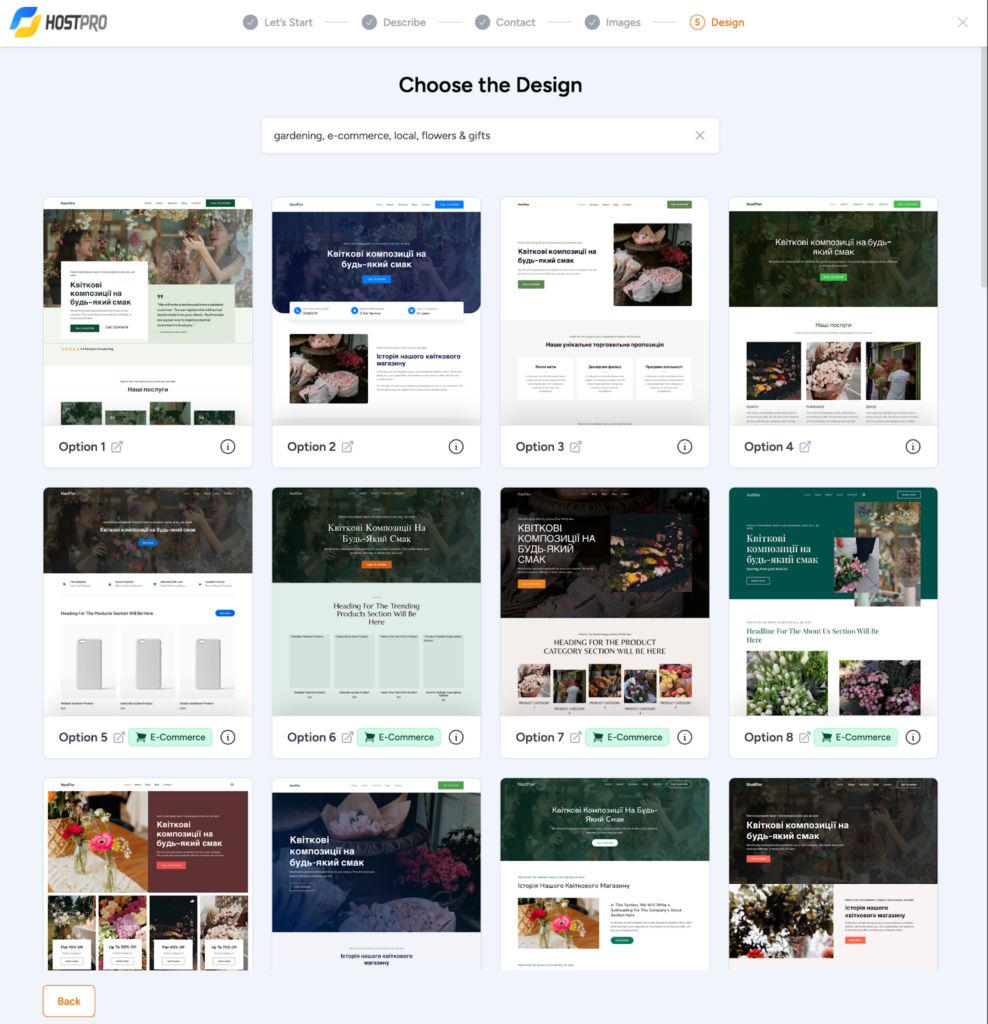Open Option 8 external preview icon

(x=805, y=737)
